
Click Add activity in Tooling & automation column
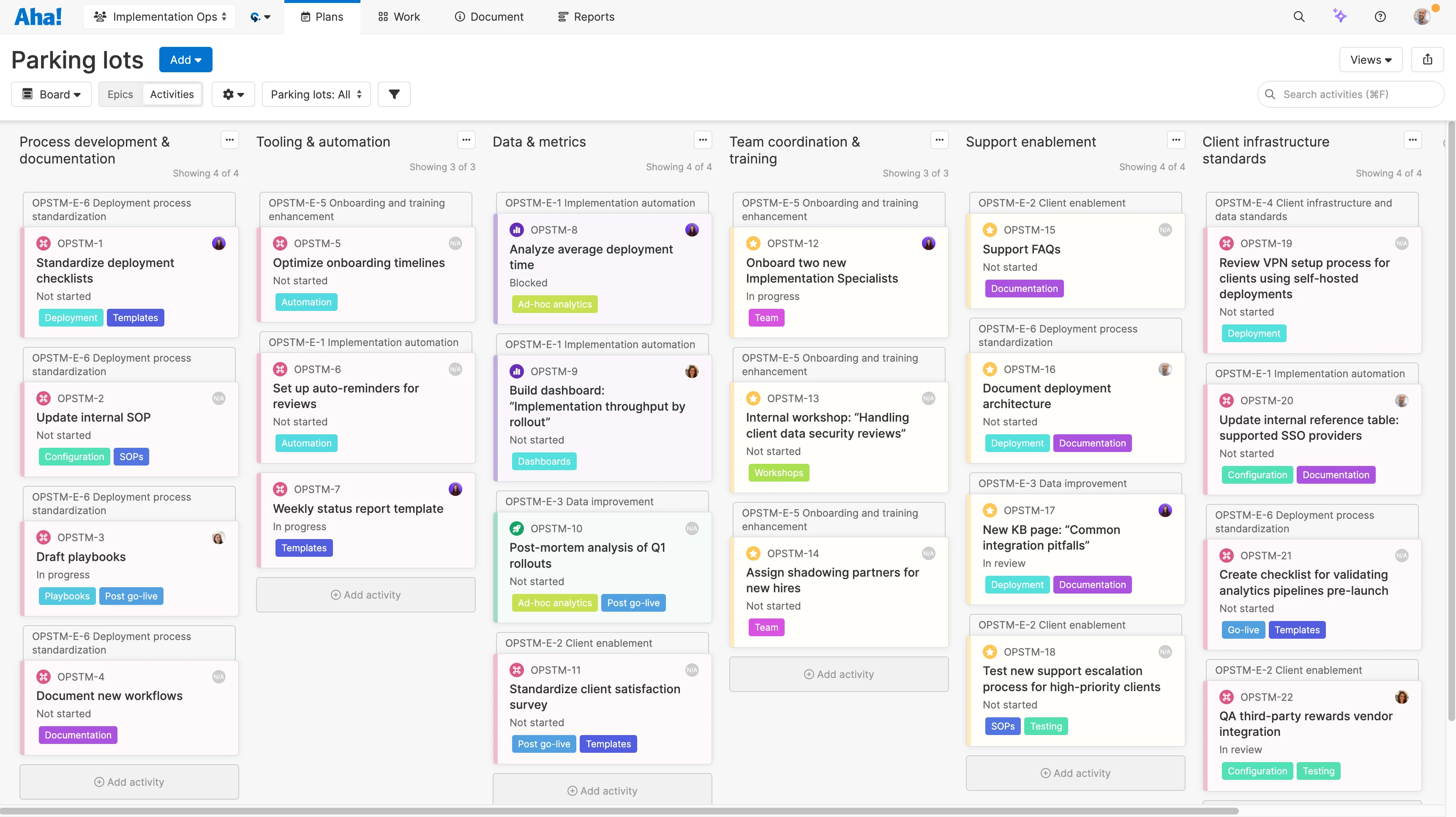[366, 594]
